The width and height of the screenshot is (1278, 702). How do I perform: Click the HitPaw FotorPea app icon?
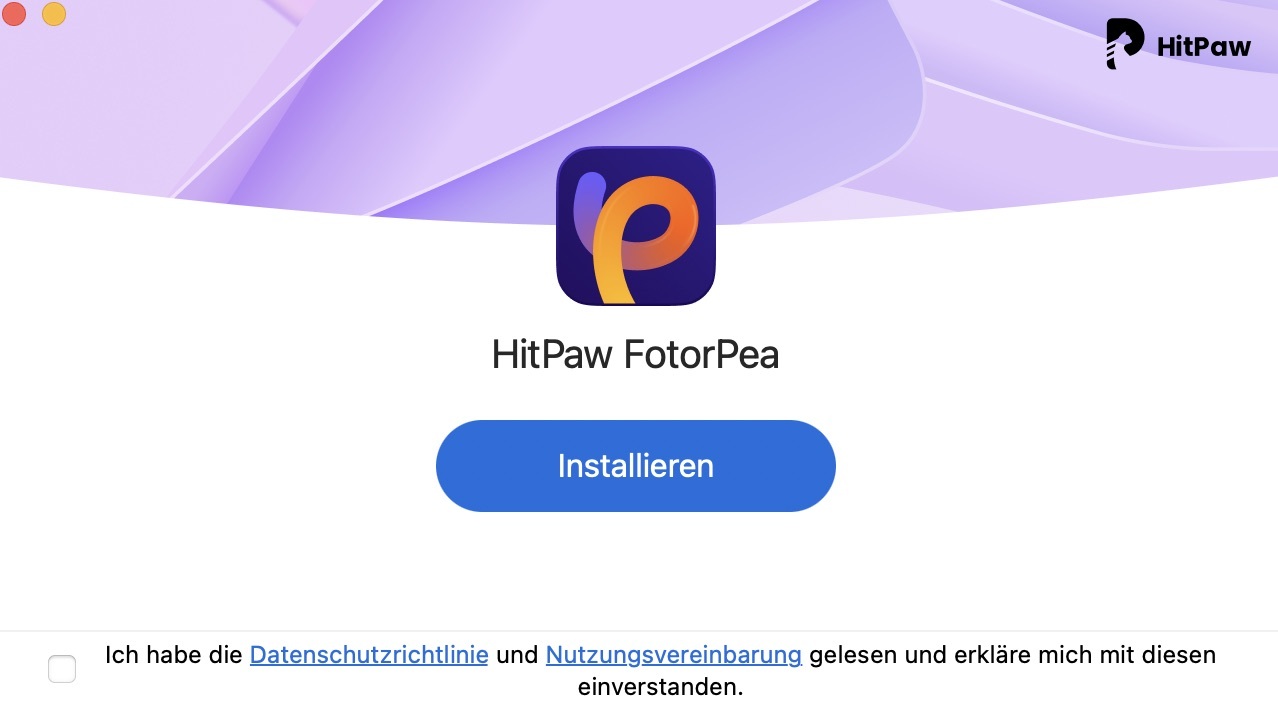(635, 226)
